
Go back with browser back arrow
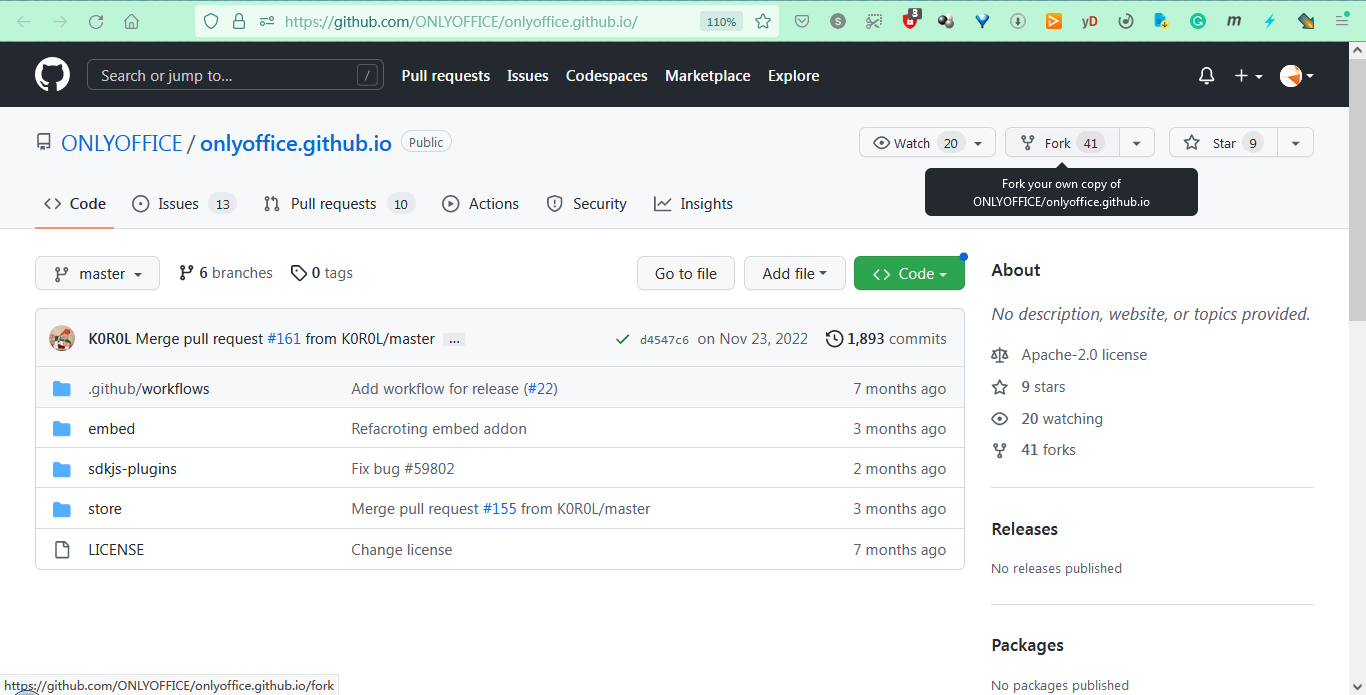click(x=24, y=21)
